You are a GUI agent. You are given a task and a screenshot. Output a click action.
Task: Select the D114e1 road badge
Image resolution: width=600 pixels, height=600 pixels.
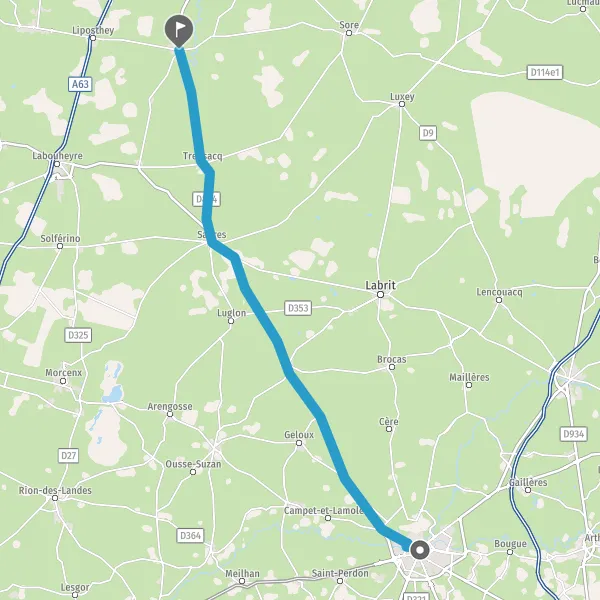pos(545,72)
